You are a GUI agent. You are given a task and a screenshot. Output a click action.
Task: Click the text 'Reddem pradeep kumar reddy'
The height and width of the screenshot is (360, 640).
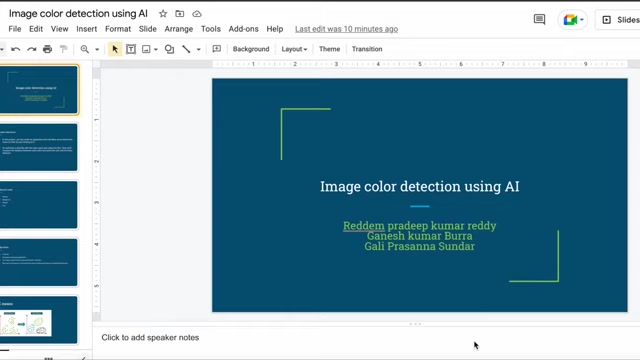pos(420,226)
